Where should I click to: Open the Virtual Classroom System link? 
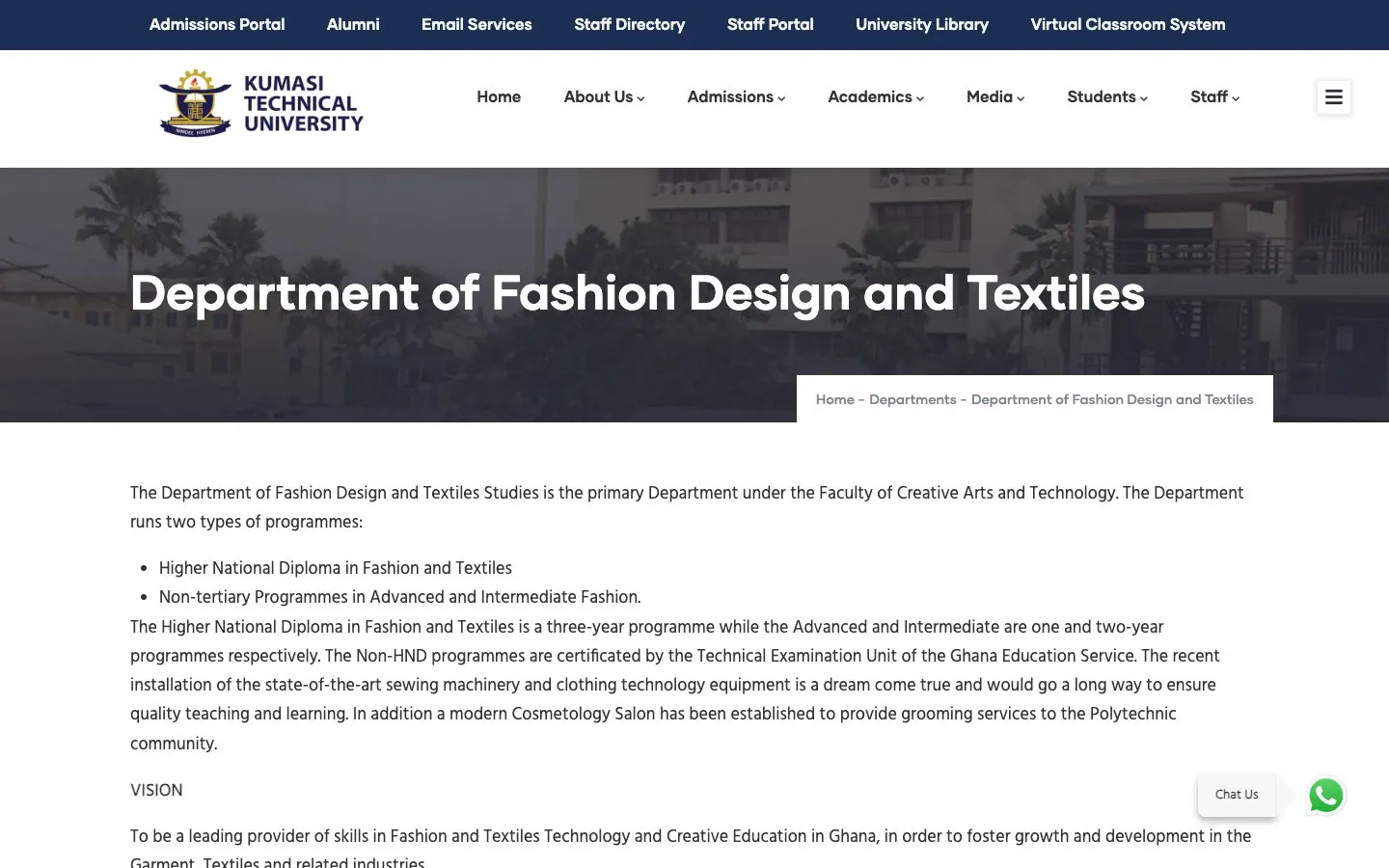tap(1128, 24)
